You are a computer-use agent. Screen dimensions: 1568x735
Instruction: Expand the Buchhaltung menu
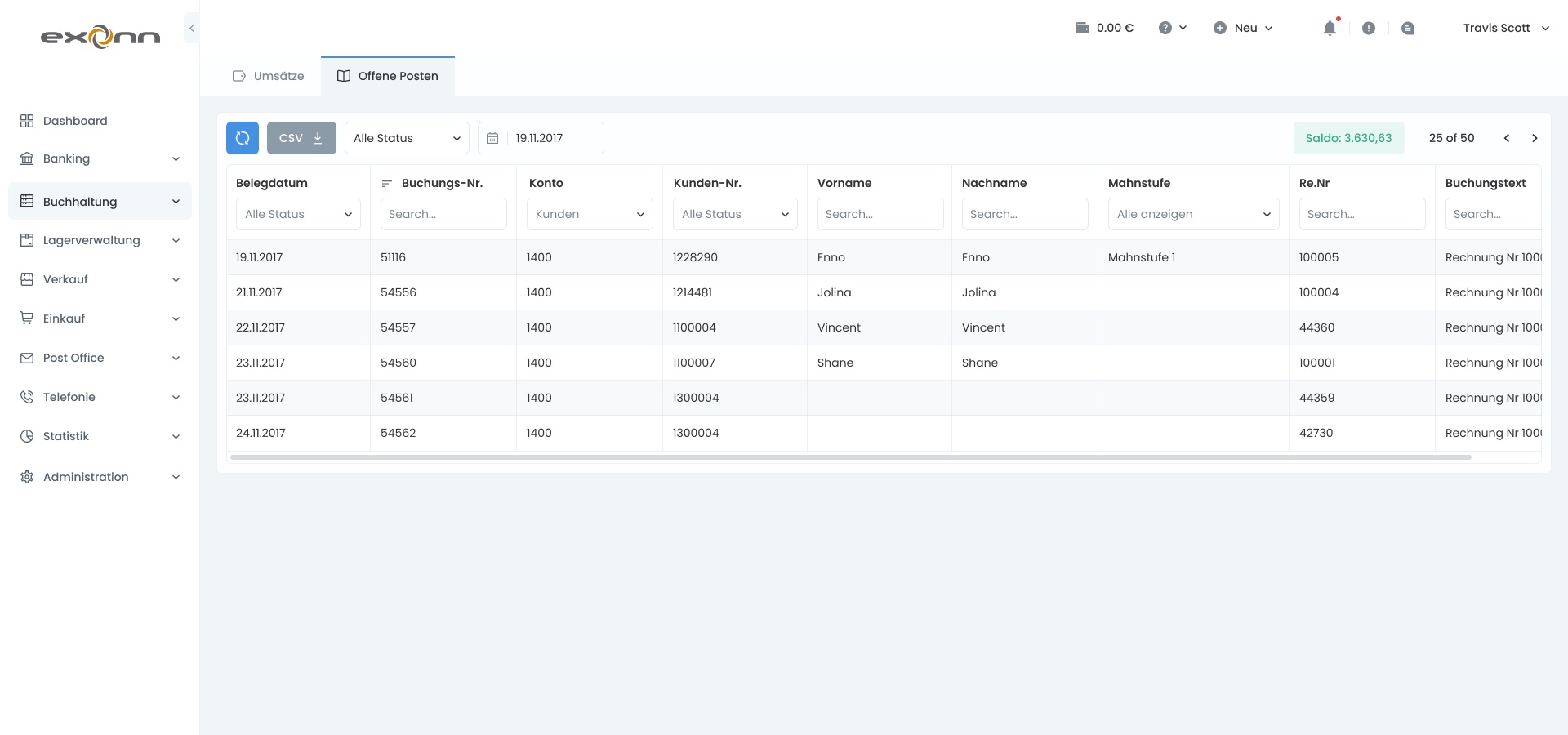(100, 201)
